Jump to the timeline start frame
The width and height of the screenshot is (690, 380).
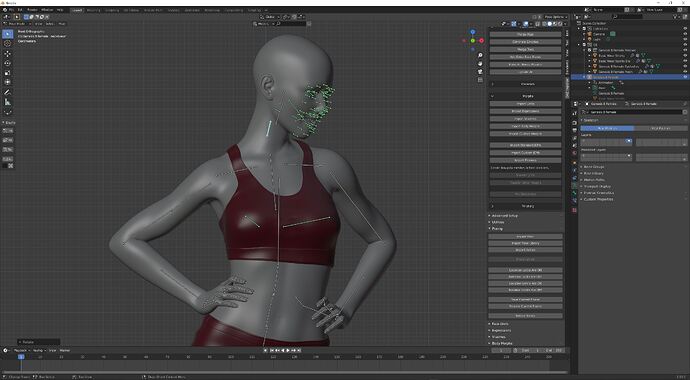pyautogui.click(x=272, y=351)
